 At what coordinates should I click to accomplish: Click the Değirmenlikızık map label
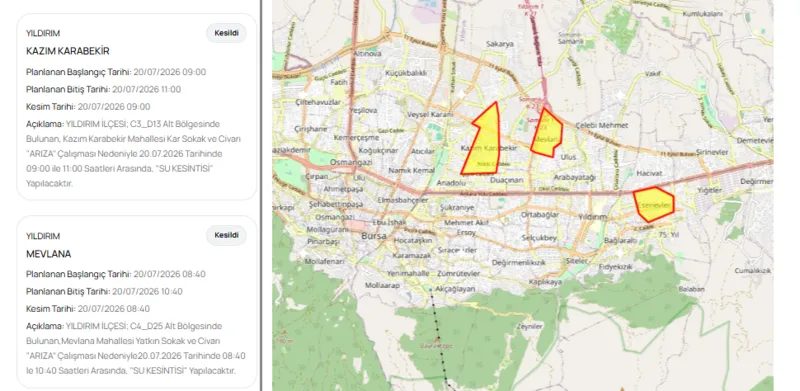519,262
